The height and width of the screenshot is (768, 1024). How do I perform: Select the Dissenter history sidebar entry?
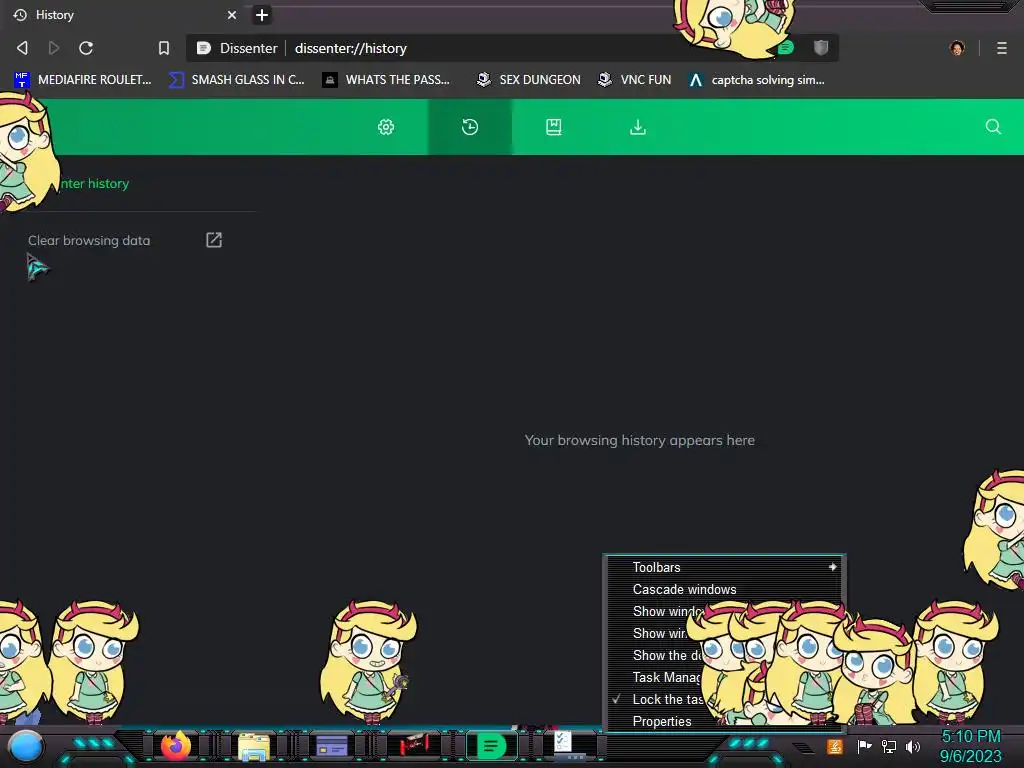coord(95,184)
